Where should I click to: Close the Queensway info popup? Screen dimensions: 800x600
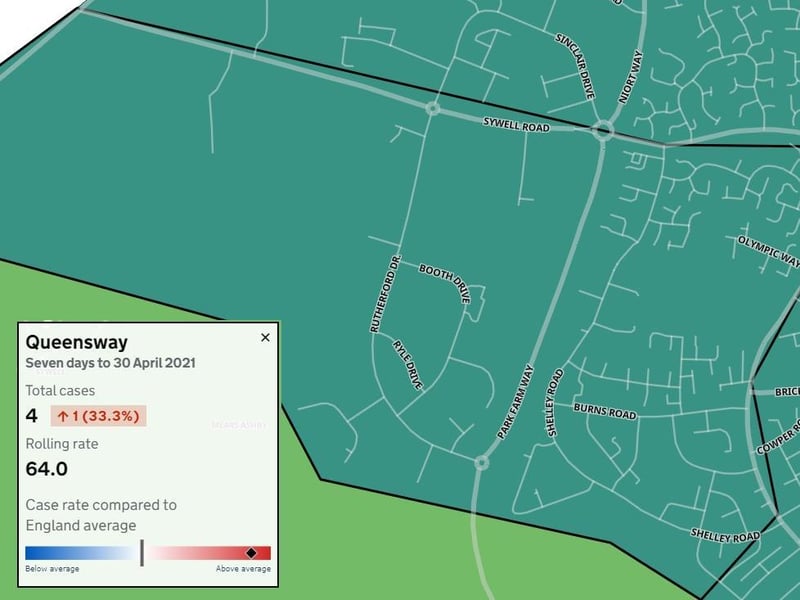(x=265, y=337)
